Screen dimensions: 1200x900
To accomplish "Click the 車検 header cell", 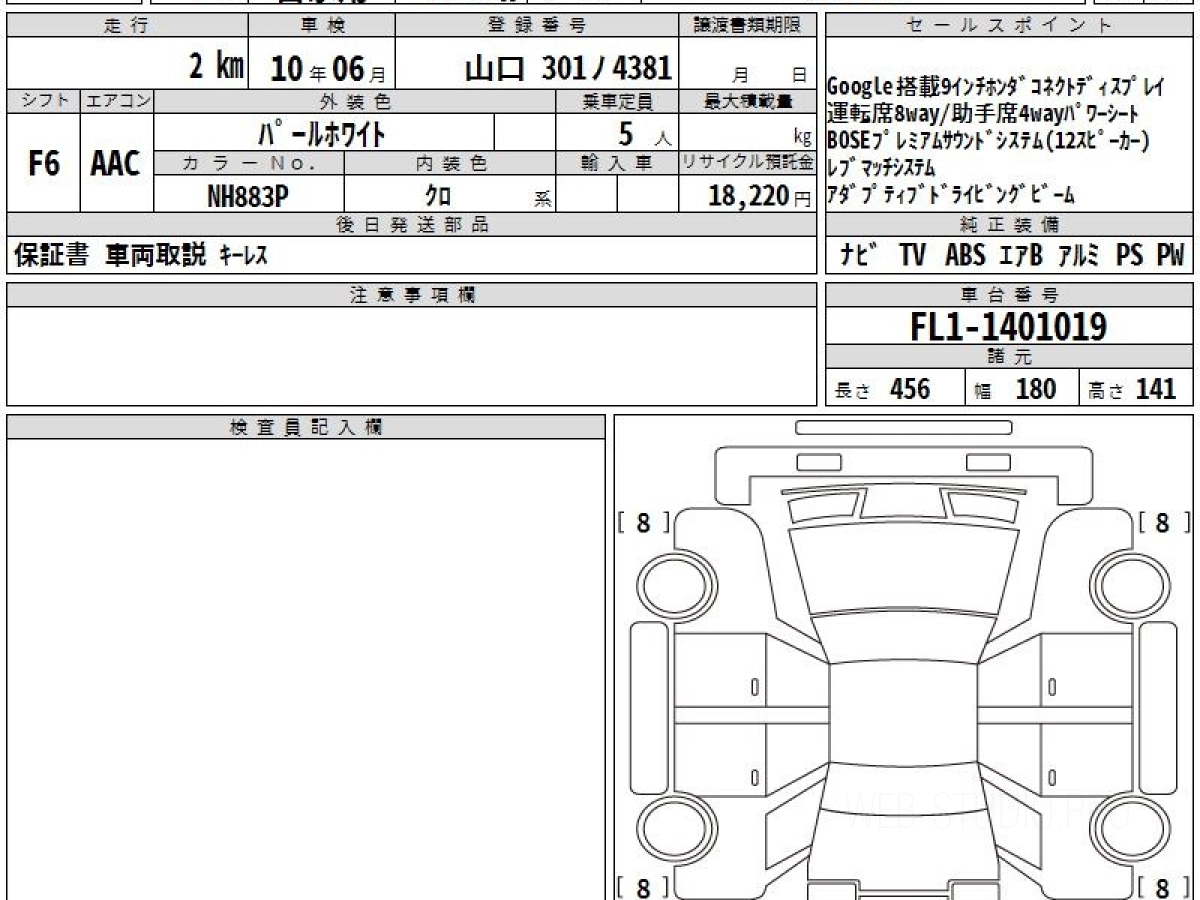I will (x=322, y=26).
